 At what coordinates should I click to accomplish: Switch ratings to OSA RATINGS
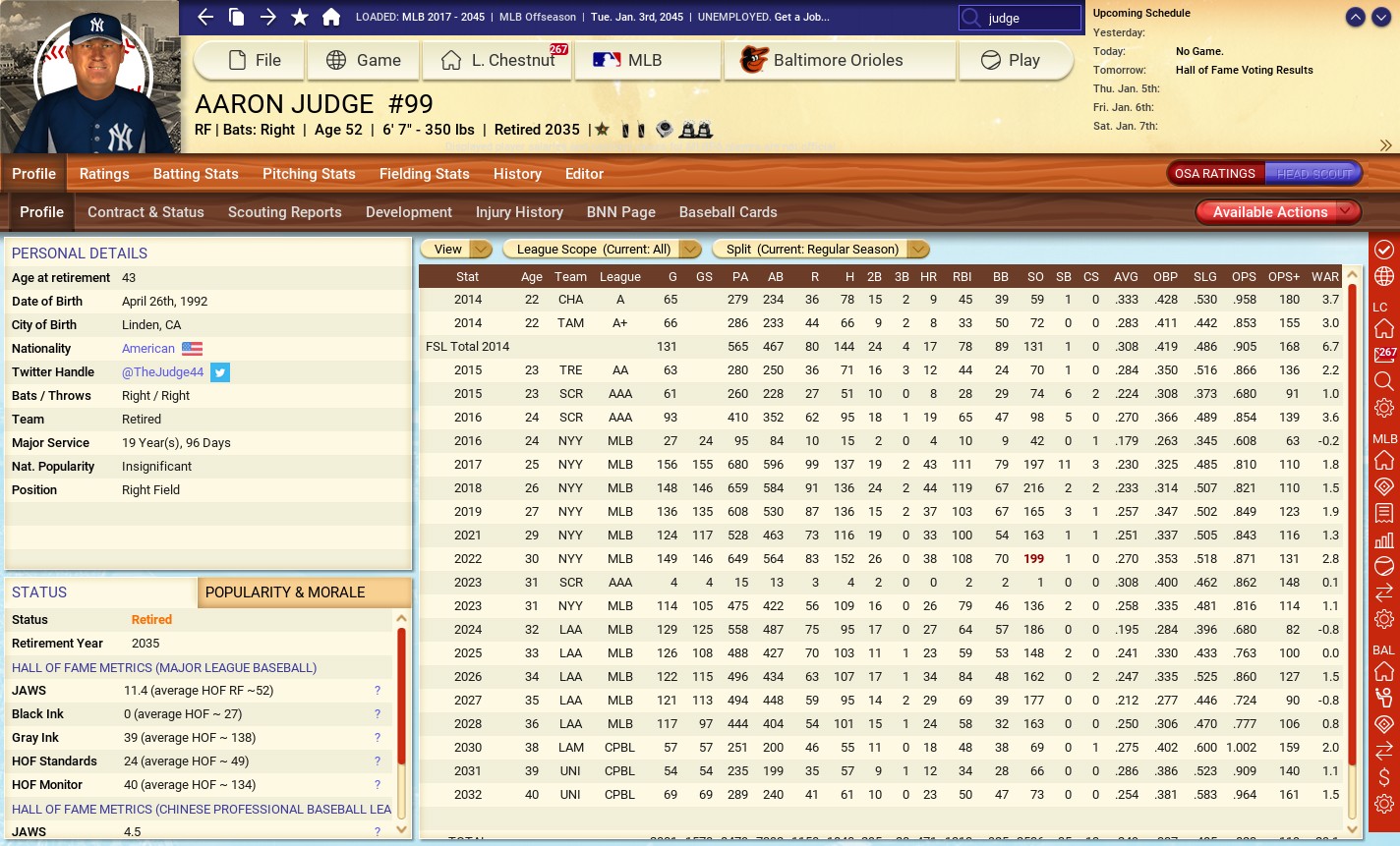click(x=1214, y=174)
